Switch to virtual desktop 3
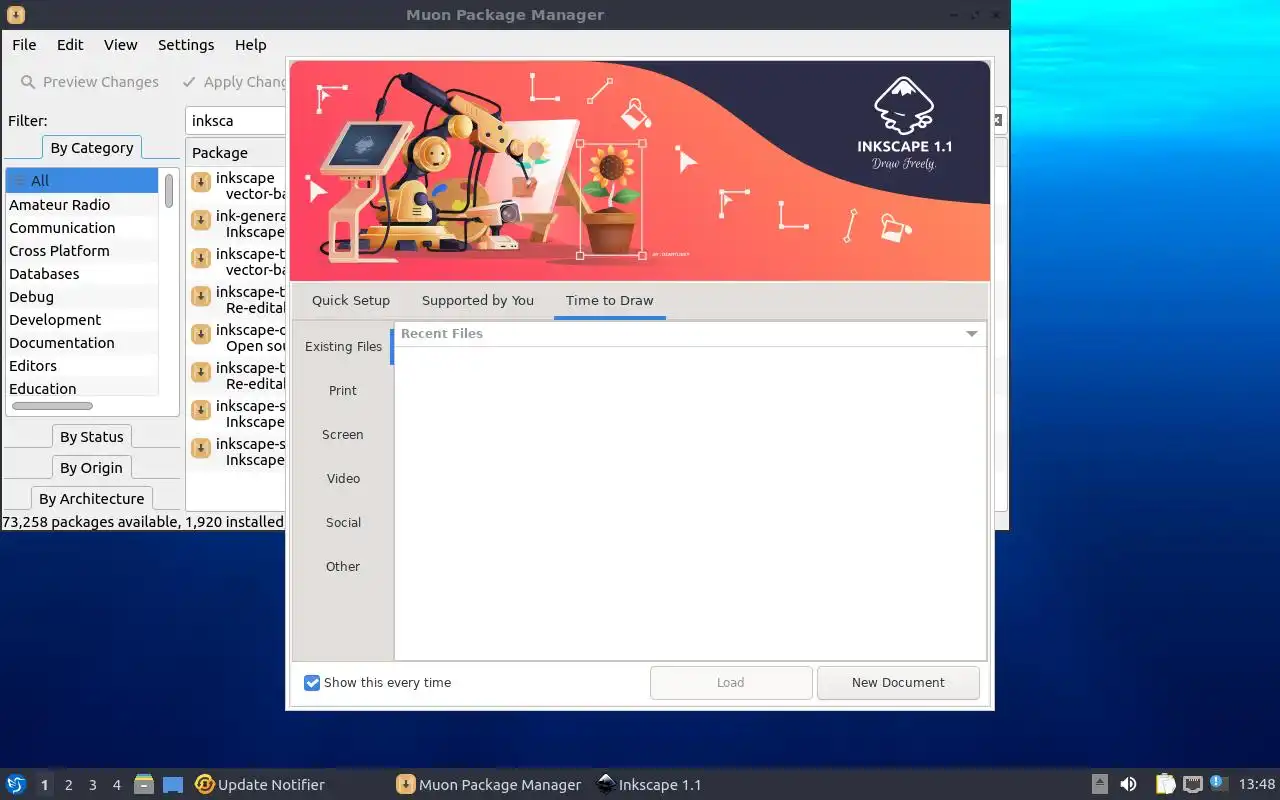The height and width of the screenshot is (800, 1280). pos(93,785)
